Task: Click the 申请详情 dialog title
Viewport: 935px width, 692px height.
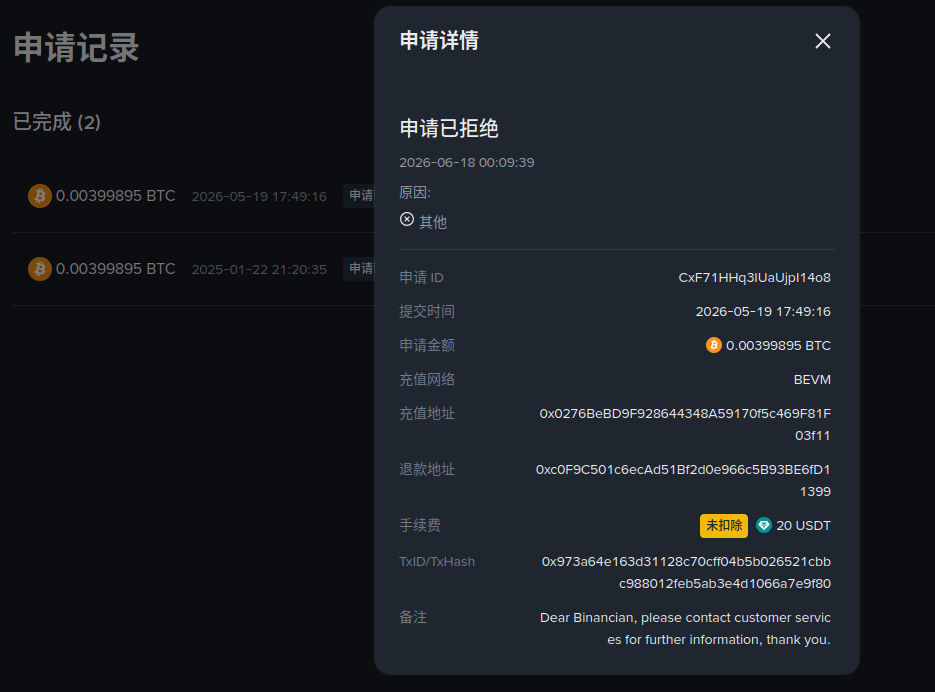Action: pos(439,41)
